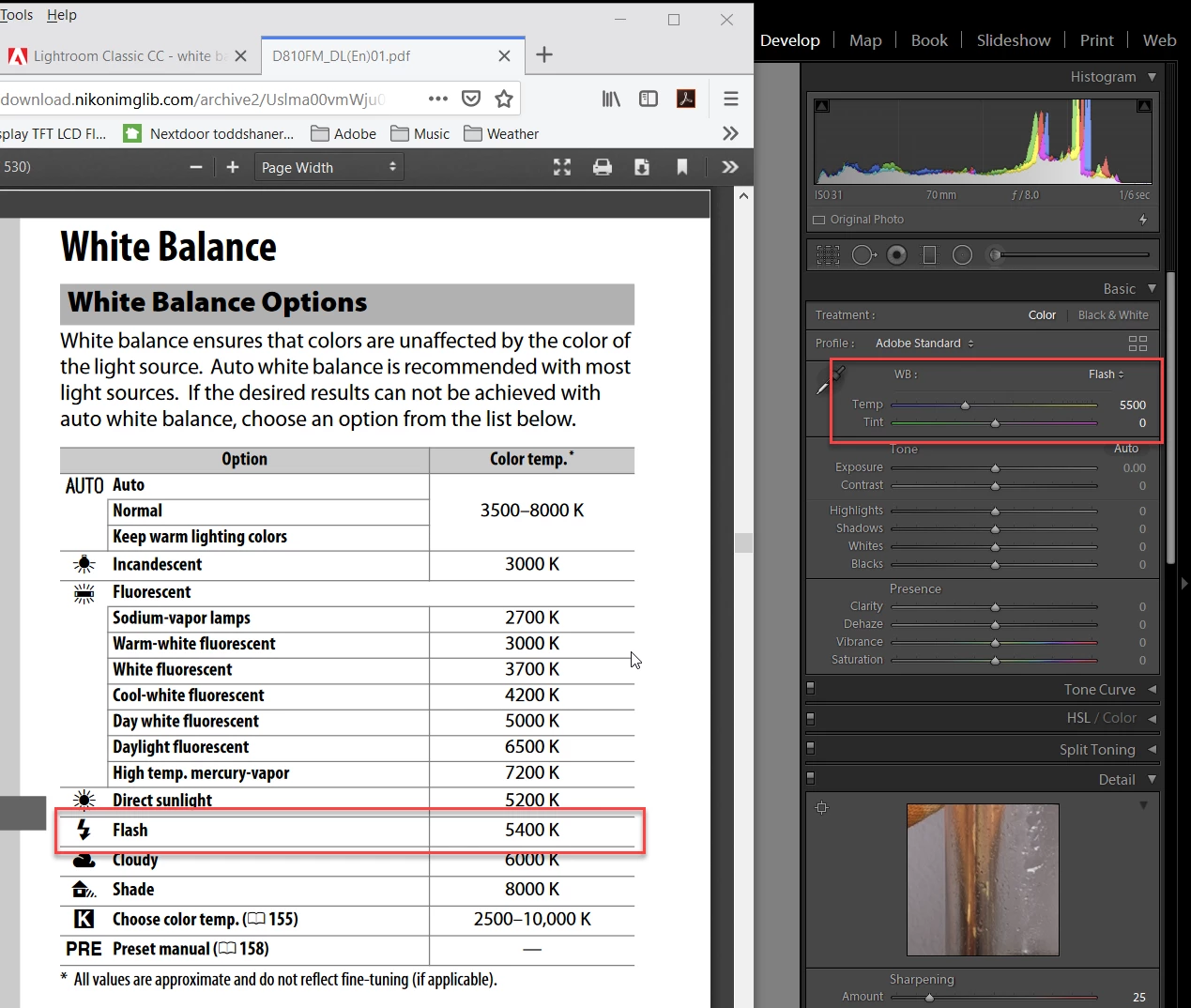Open the Page Width zoom dropdown
Image resolution: width=1191 pixels, height=1008 pixels.
pos(328,167)
